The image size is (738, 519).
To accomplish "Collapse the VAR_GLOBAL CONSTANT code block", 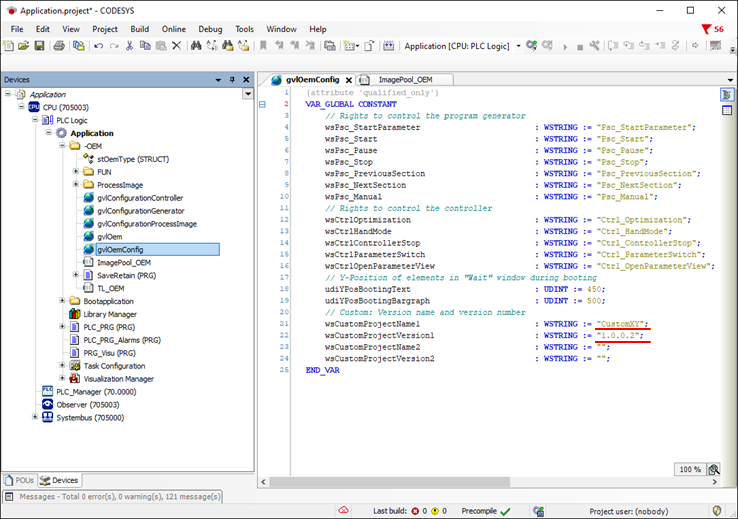I will [262, 104].
